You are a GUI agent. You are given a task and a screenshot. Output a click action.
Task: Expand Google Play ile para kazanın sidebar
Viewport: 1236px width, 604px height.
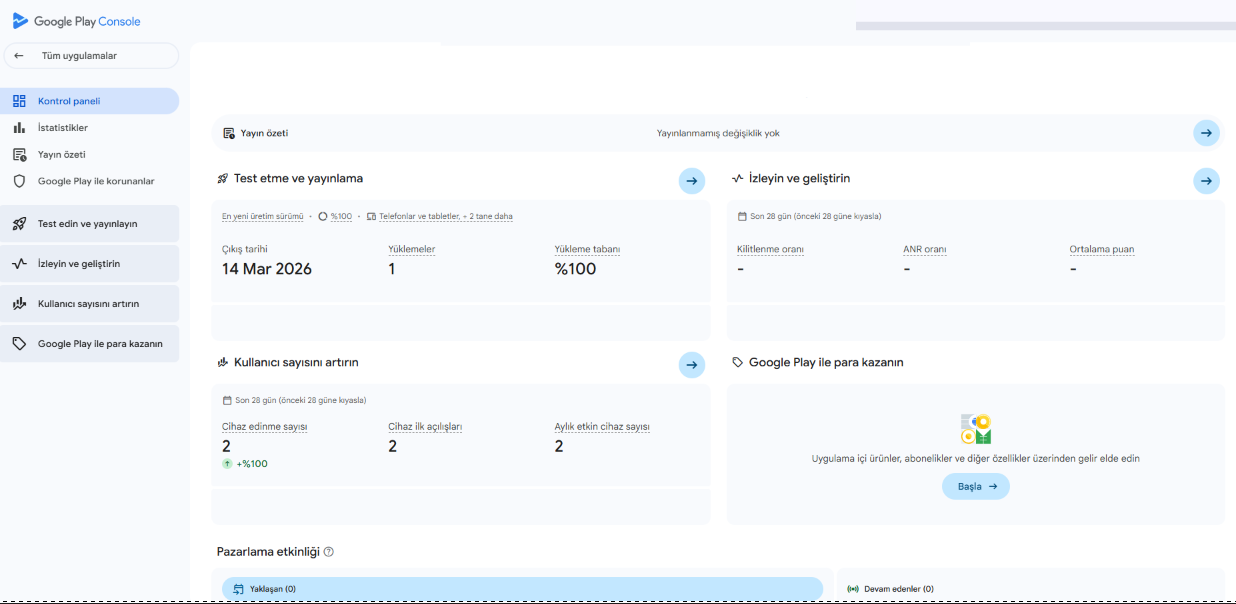coord(90,344)
